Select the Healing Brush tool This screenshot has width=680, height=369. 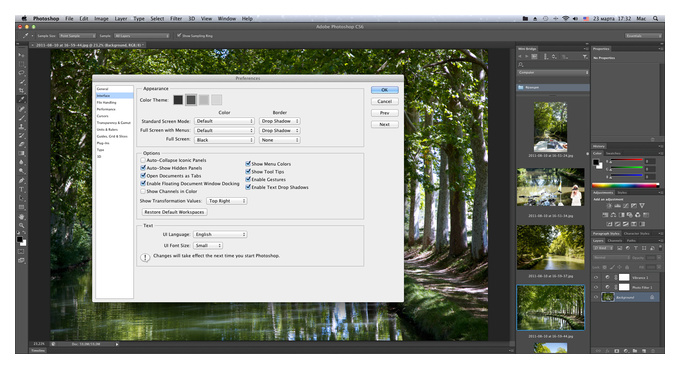pos(21,109)
